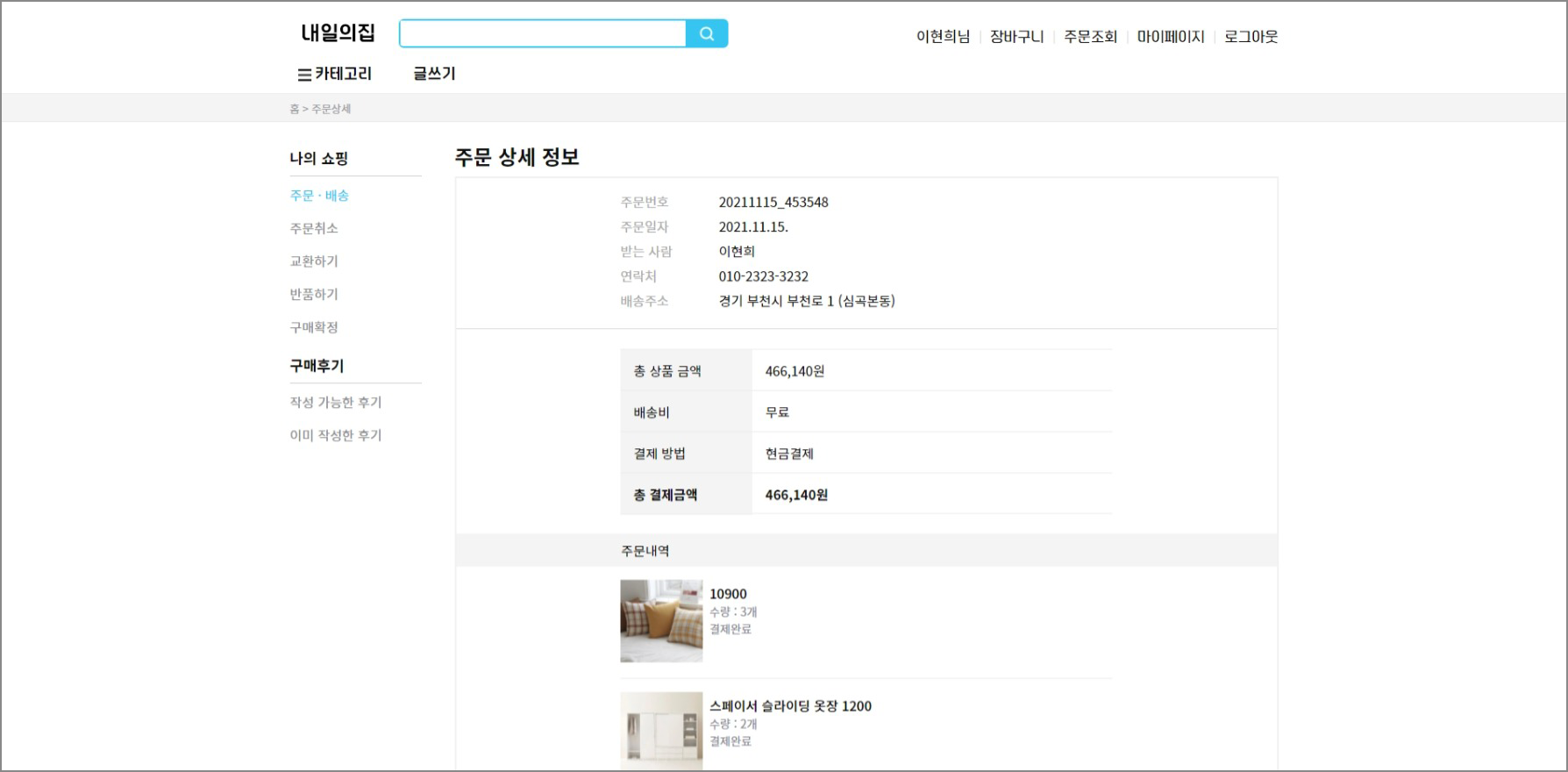The height and width of the screenshot is (772, 1568).
Task: Open 작성 가능한 후기 in the sidebar
Action: [x=336, y=403]
